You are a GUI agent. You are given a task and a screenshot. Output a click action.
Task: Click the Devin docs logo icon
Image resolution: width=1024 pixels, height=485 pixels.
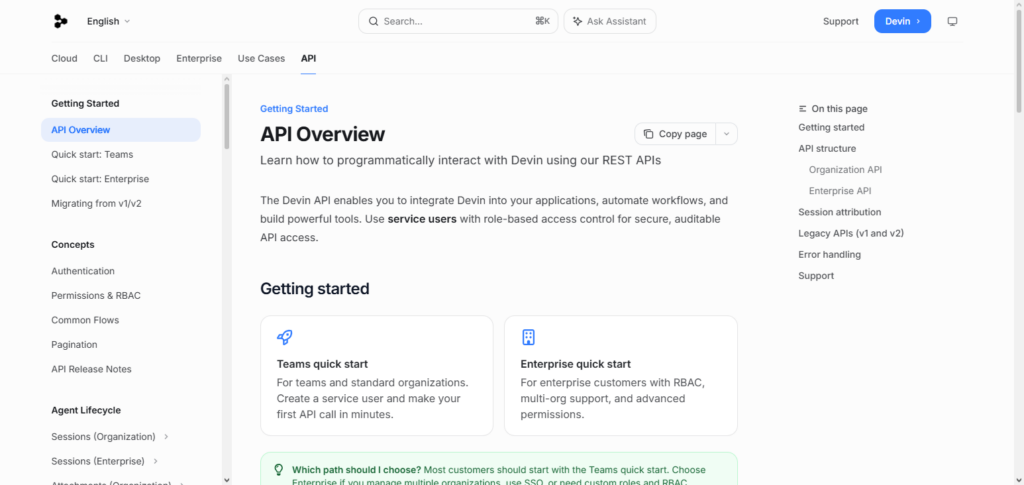point(61,21)
